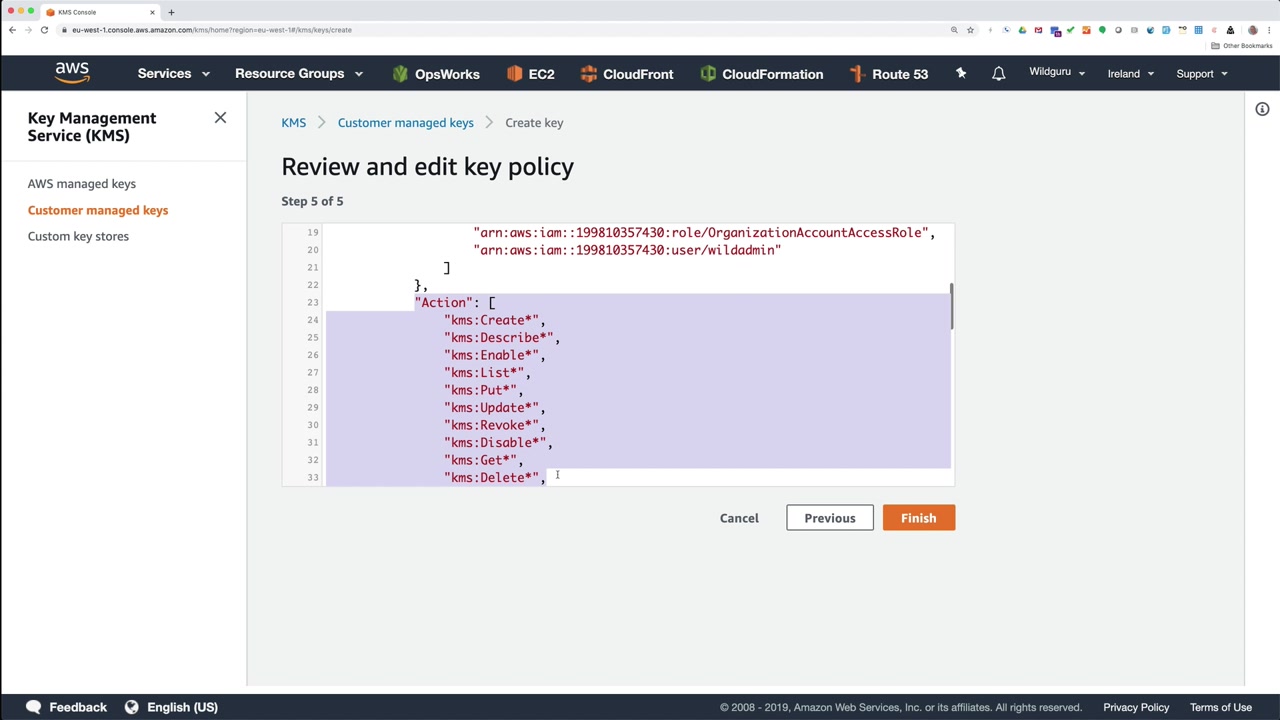The width and height of the screenshot is (1280, 720).
Task: Click the policy editor vertical scrollbar
Action: [x=952, y=306]
